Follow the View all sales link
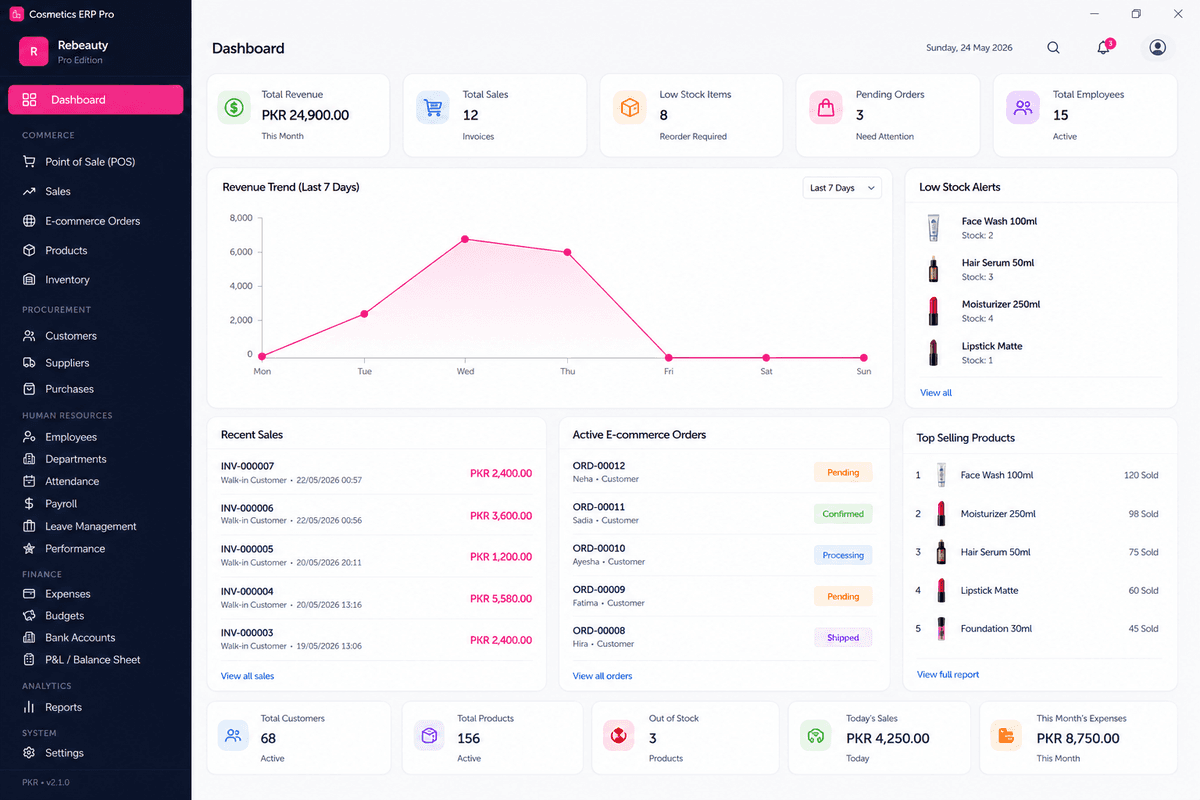This screenshot has height=800, width=1200. tap(247, 676)
